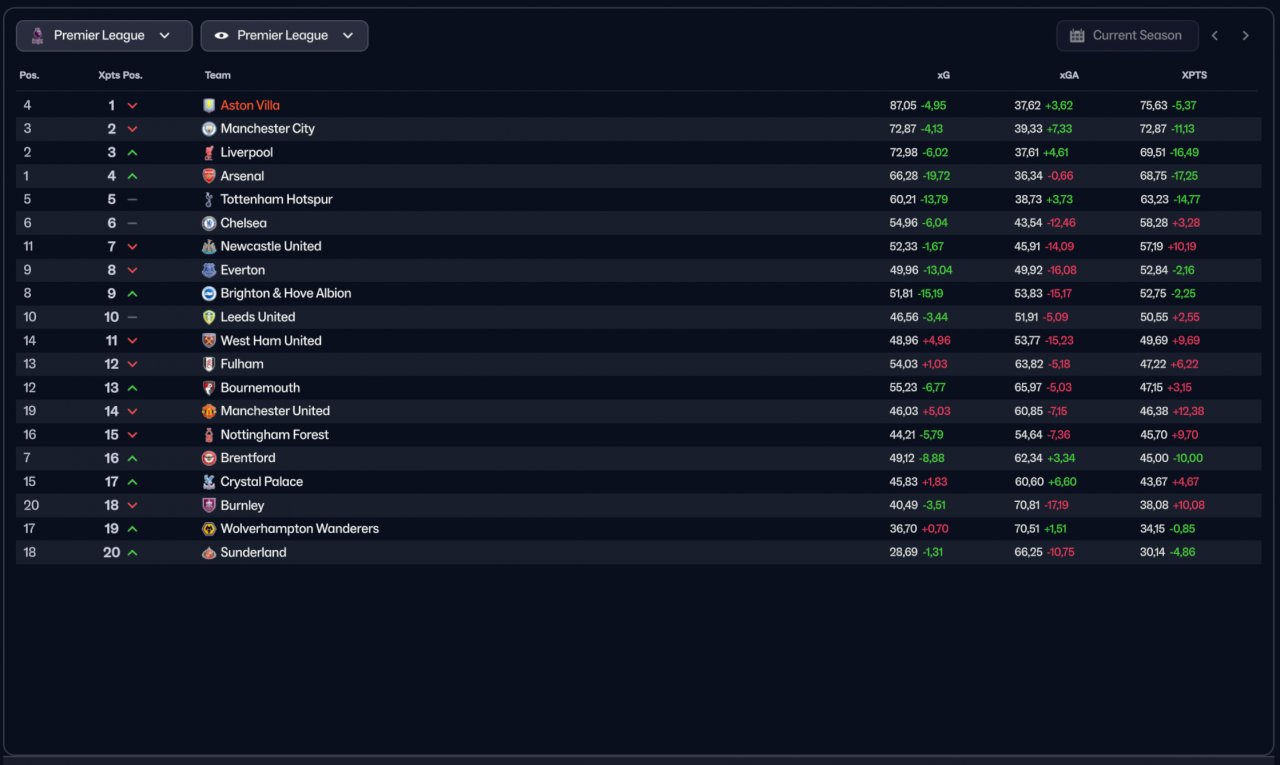Click the Fulham club crest
Image resolution: width=1280 pixels, height=765 pixels.
(209, 364)
